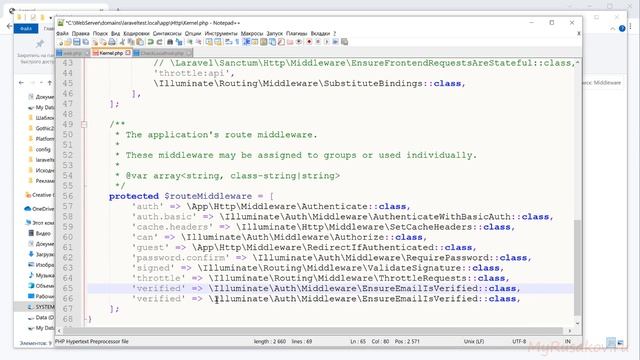
Task: Open the Плагины menu
Action: (x=296, y=33)
